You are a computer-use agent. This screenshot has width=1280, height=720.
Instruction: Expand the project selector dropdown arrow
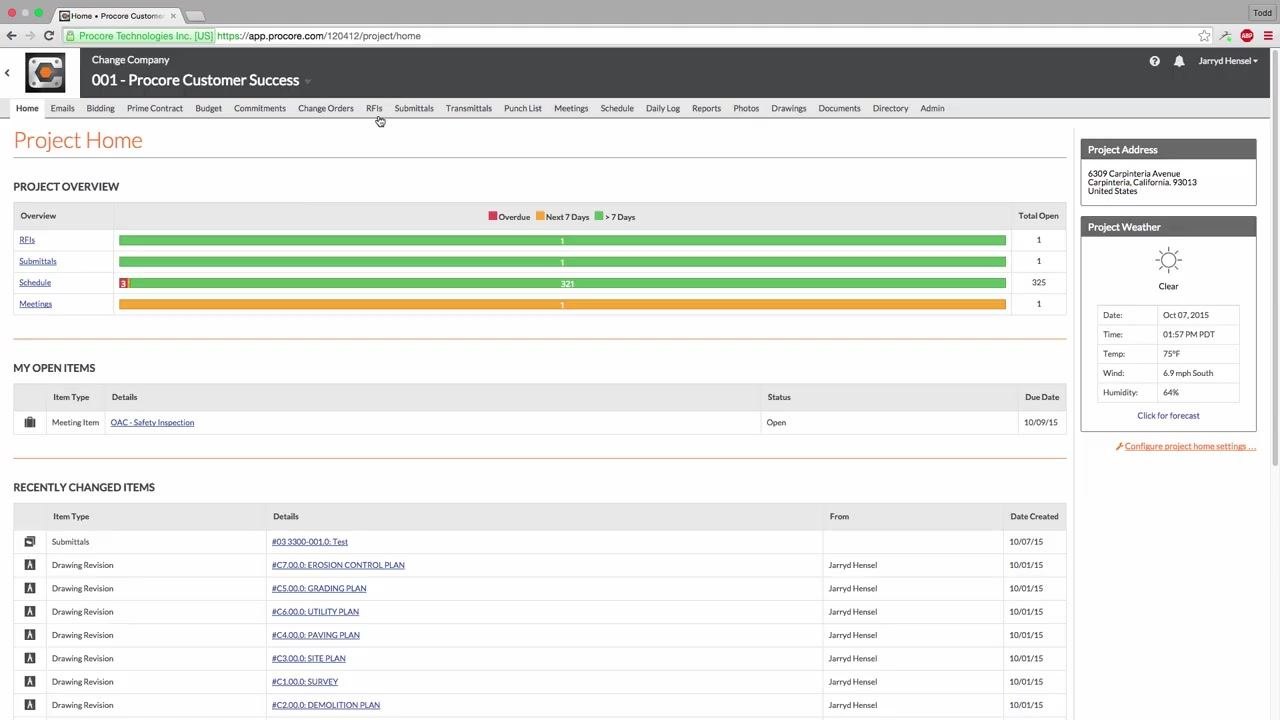tap(308, 82)
